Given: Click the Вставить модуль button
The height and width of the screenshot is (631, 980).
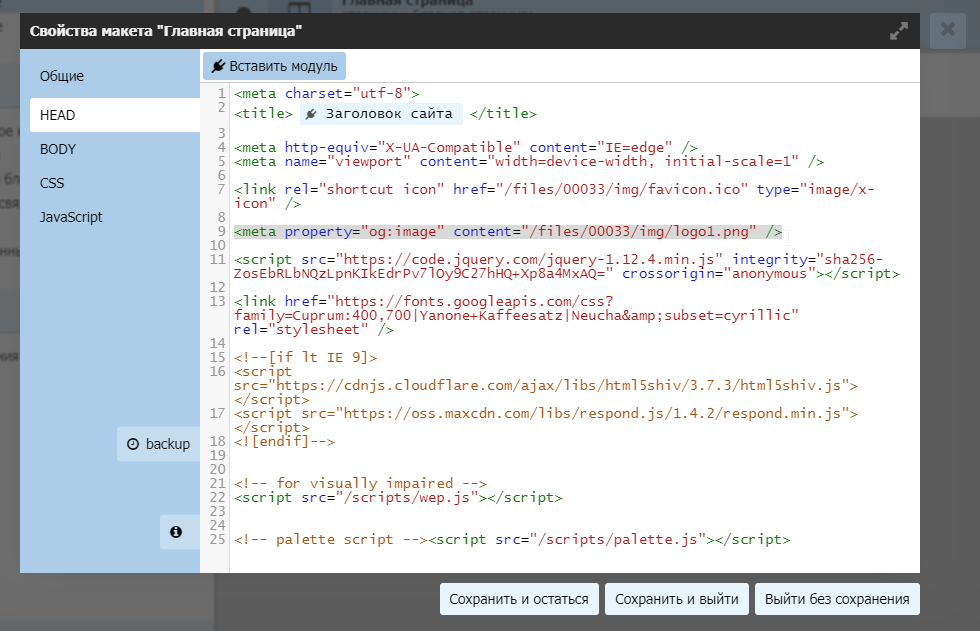Looking at the screenshot, I should pyautogui.click(x=274, y=66).
